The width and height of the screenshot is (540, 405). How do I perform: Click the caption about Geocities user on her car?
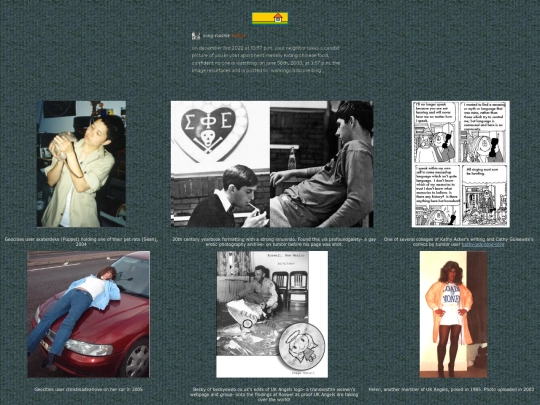pyautogui.click(x=89, y=390)
